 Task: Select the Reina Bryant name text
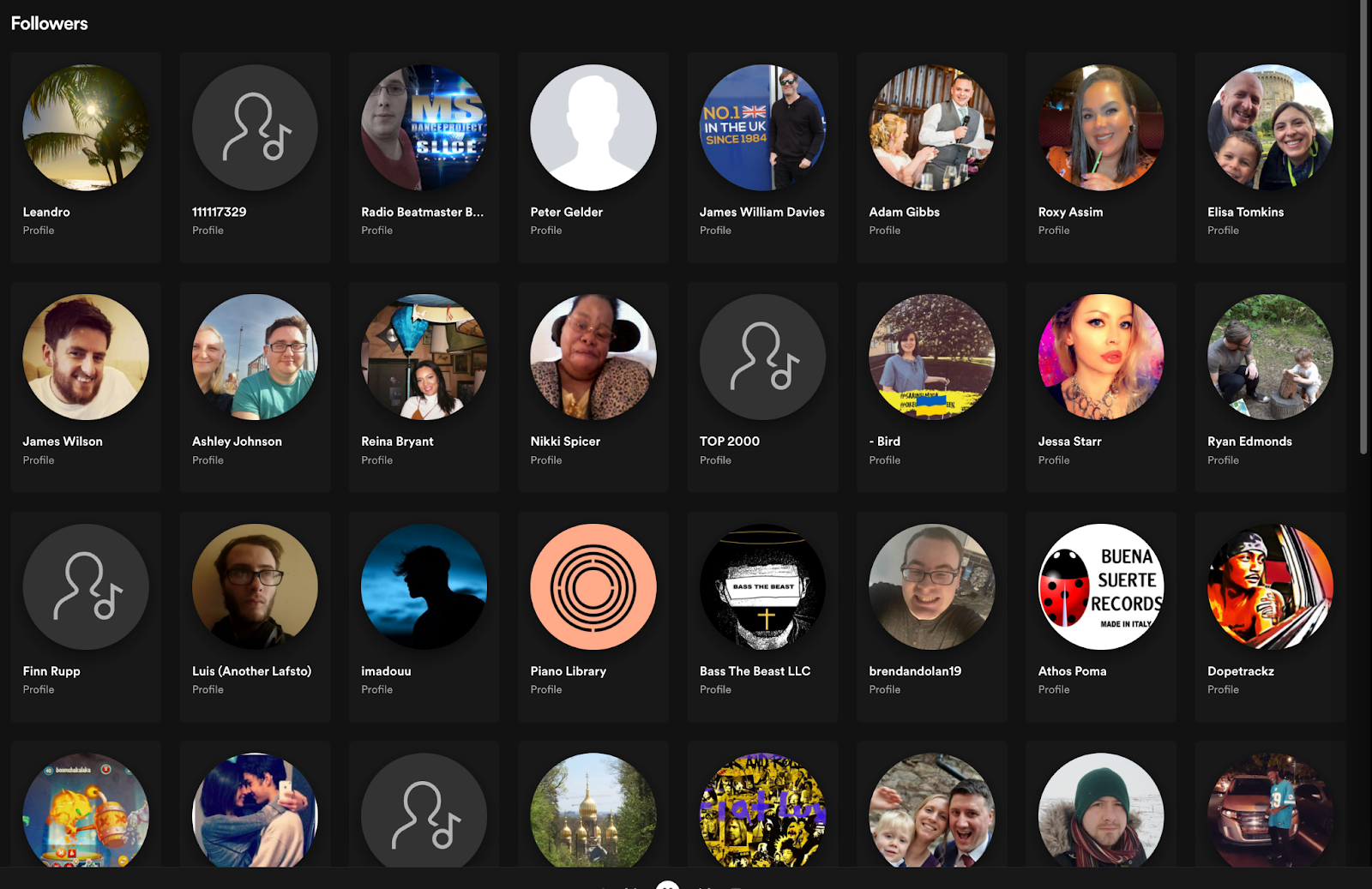click(398, 441)
